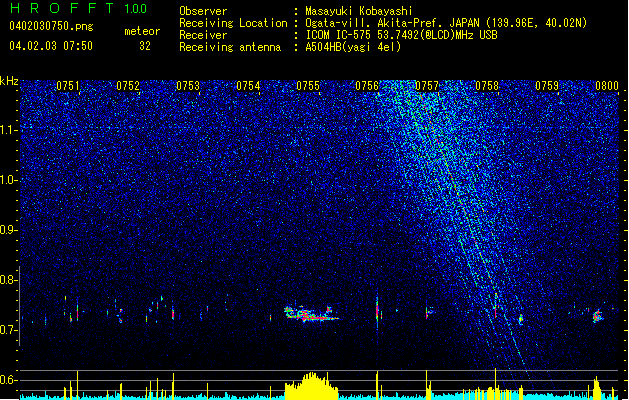Click the kHz axis unit label

[x=9, y=81]
